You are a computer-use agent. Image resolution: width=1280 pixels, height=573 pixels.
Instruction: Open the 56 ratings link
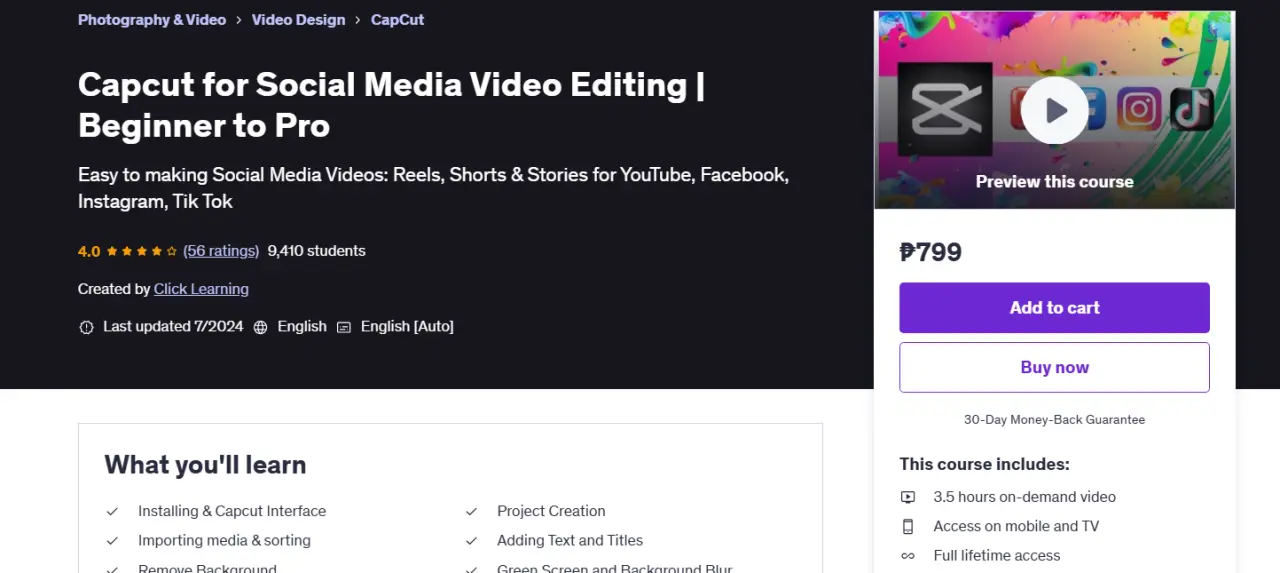coord(221,251)
